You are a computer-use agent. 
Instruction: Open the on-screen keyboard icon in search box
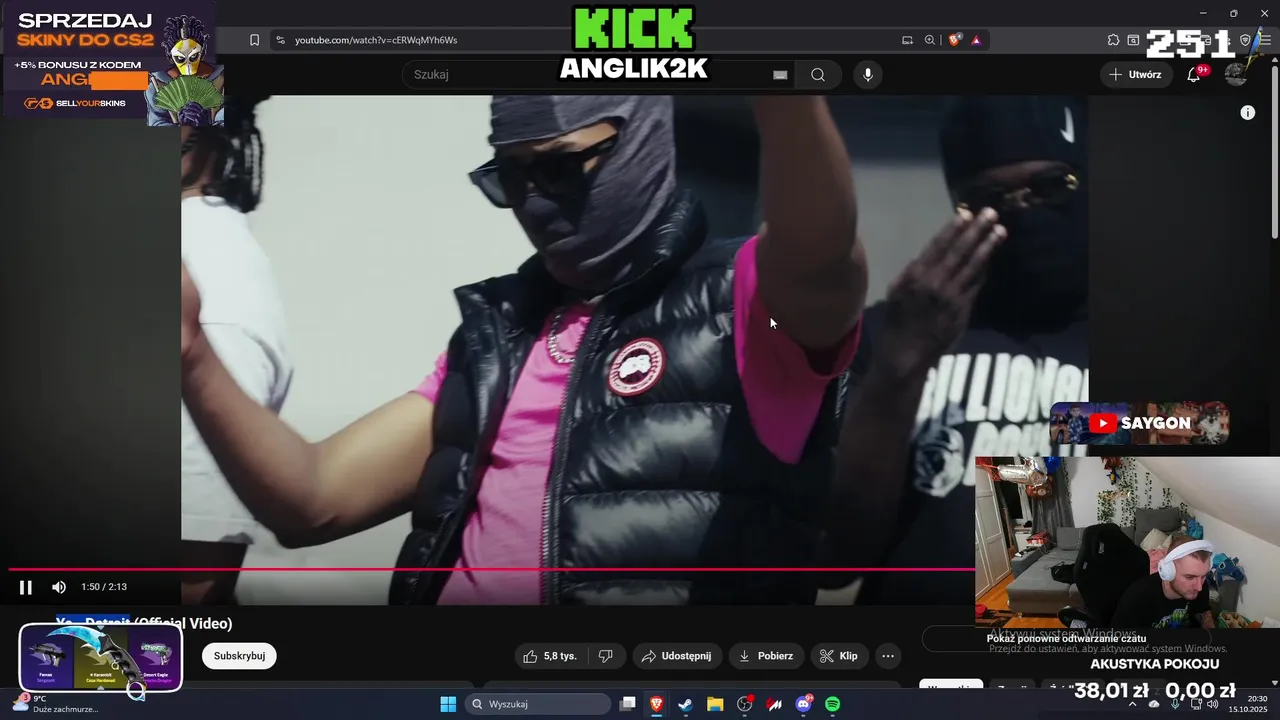[780, 75]
